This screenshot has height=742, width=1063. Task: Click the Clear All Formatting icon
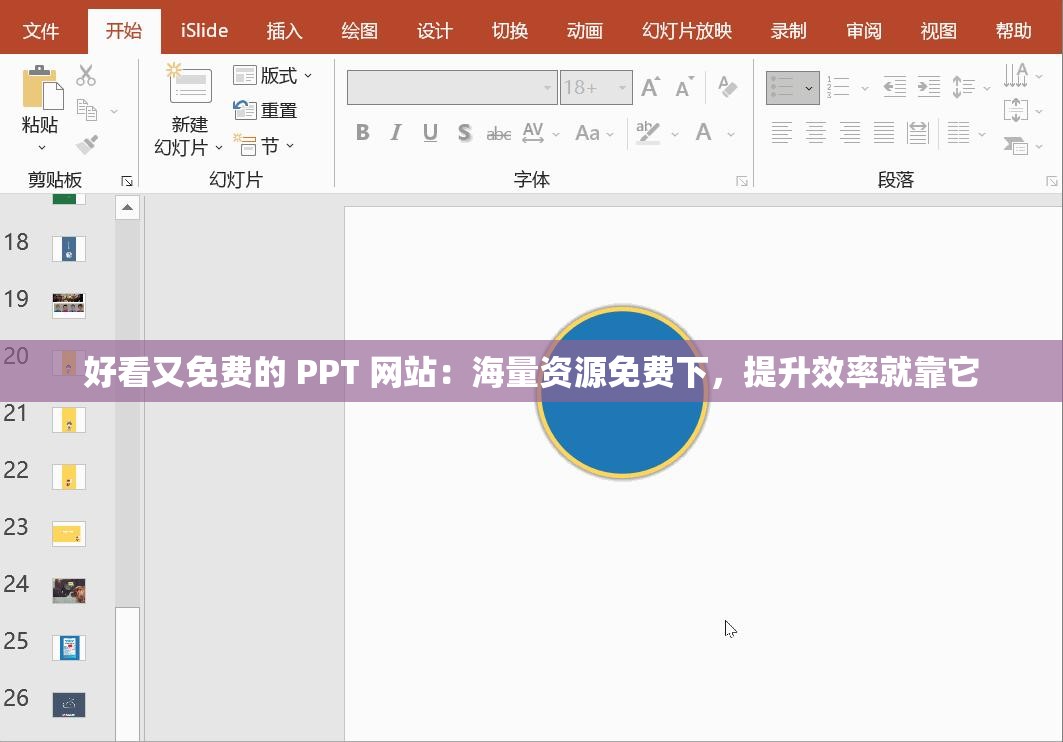tap(727, 87)
